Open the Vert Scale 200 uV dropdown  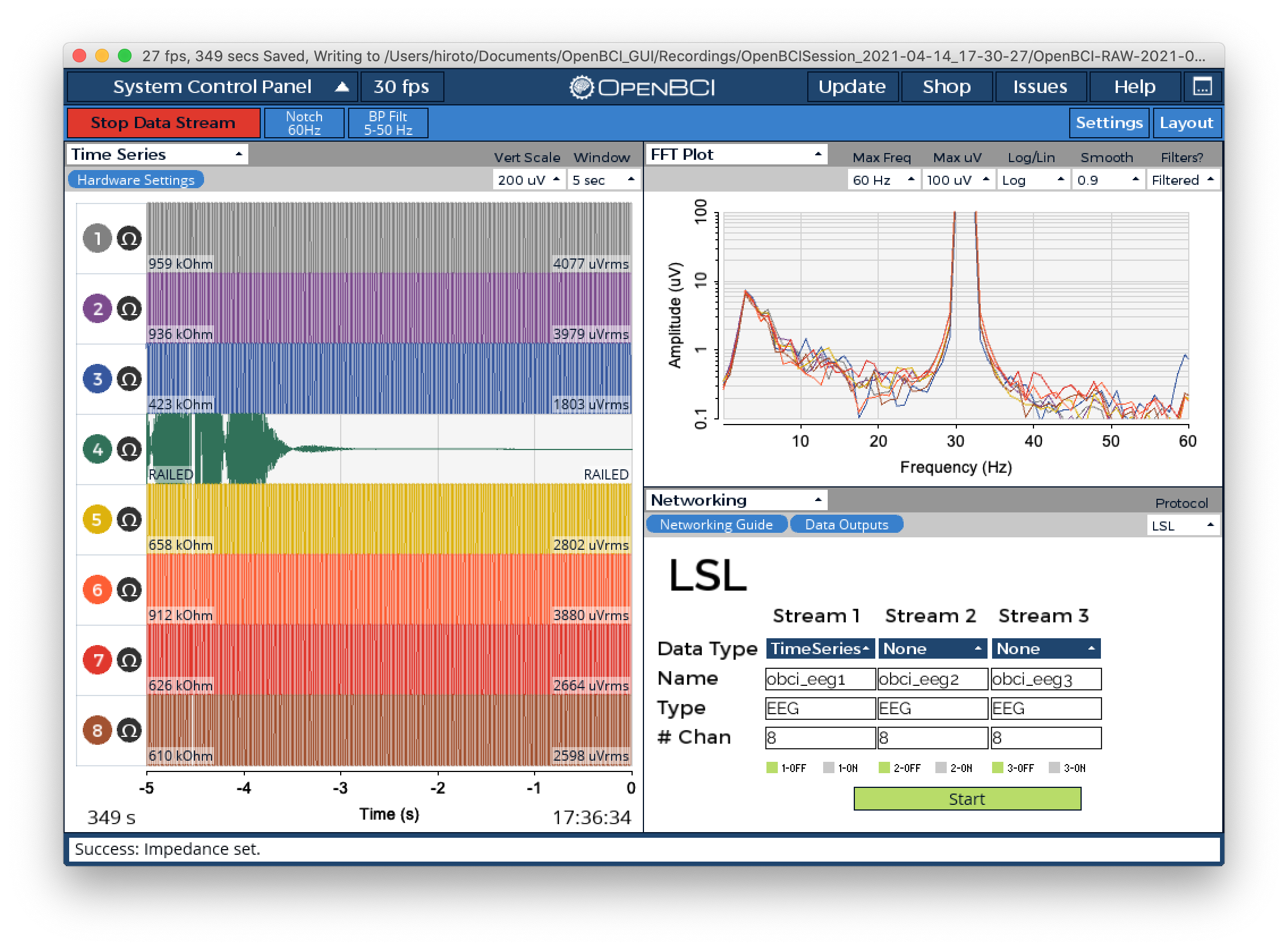click(x=528, y=180)
